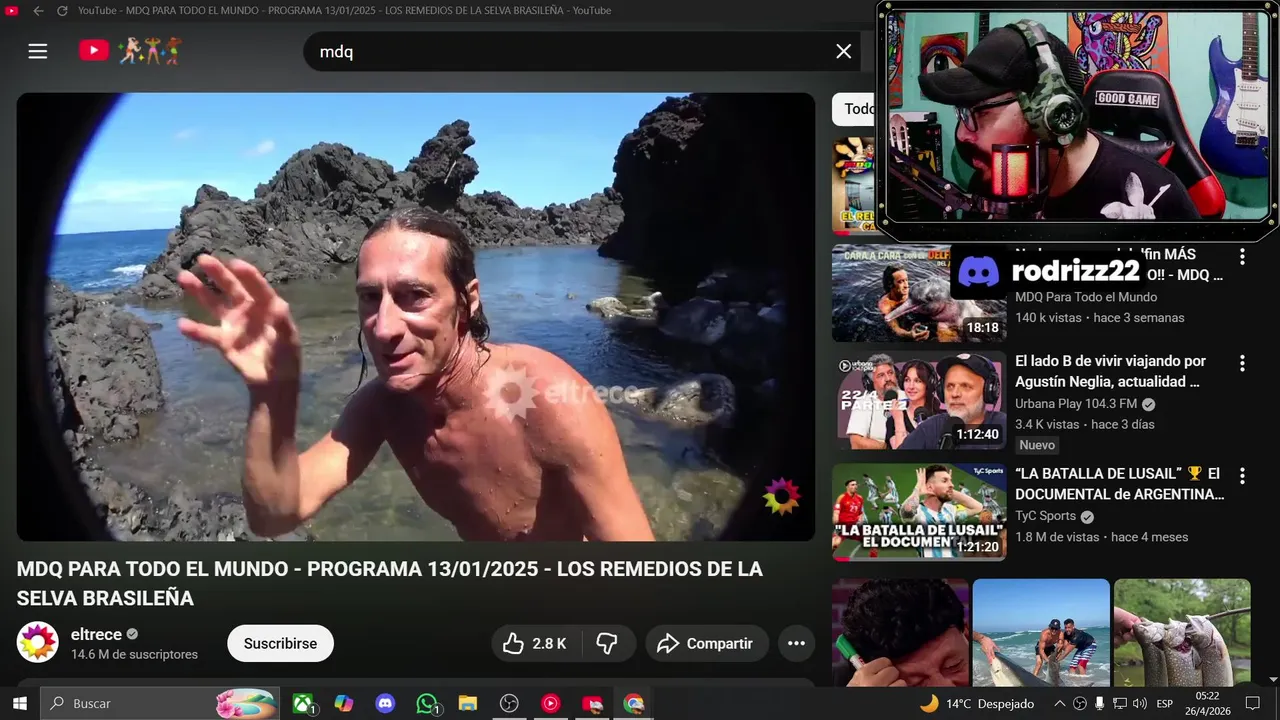This screenshot has height=720, width=1280.
Task: Open the short with two men on beach
Action: pos(1041,632)
